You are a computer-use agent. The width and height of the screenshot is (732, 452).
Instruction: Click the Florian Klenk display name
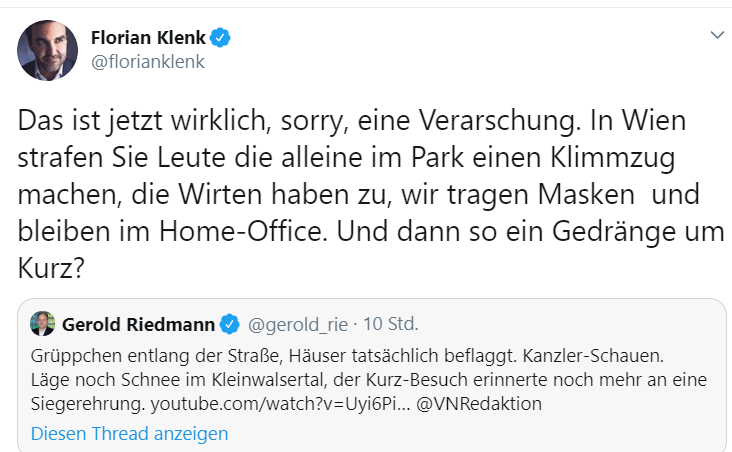(148, 38)
